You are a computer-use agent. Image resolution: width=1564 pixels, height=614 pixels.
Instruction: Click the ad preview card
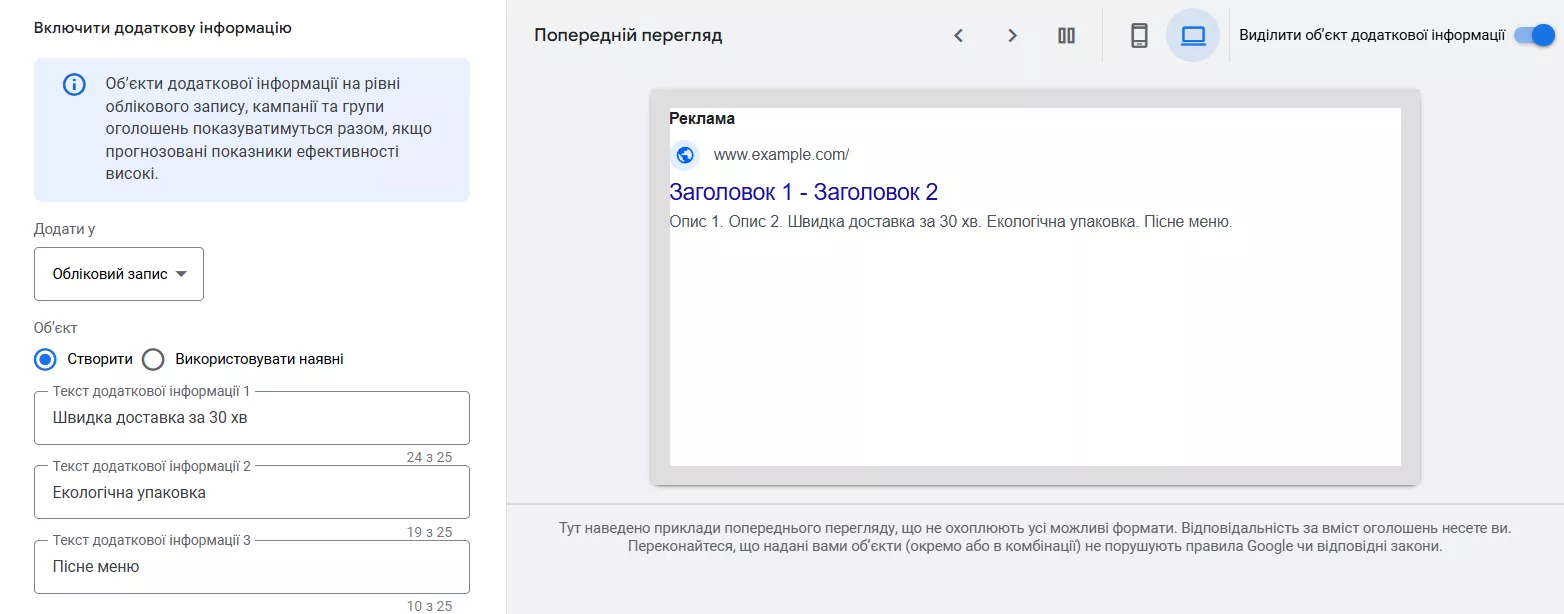coord(1037,350)
